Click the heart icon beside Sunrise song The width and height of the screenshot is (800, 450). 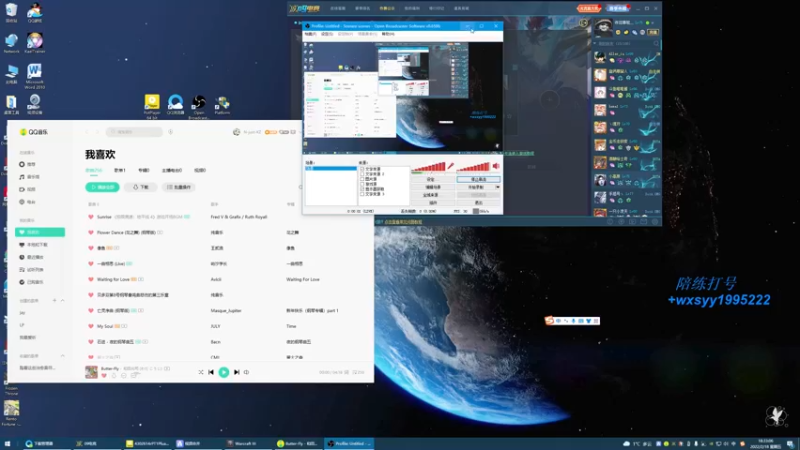91,217
